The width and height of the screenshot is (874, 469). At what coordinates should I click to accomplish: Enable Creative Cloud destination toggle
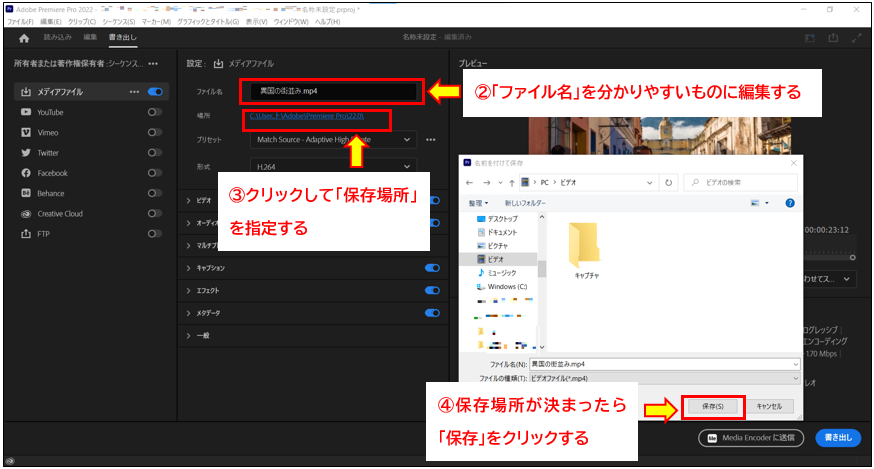coord(155,213)
